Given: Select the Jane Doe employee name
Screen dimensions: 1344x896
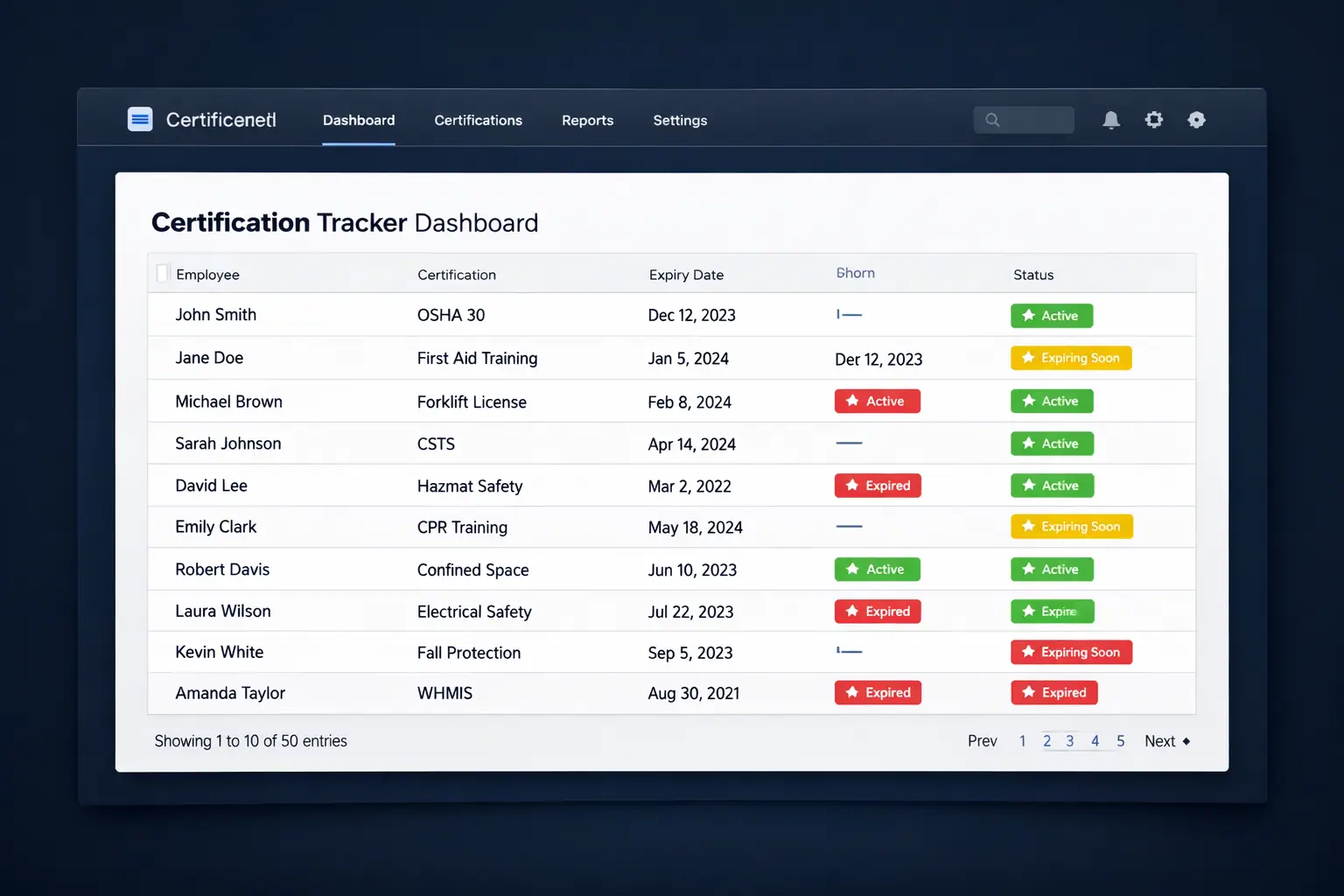Looking at the screenshot, I should [x=209, y=358].
